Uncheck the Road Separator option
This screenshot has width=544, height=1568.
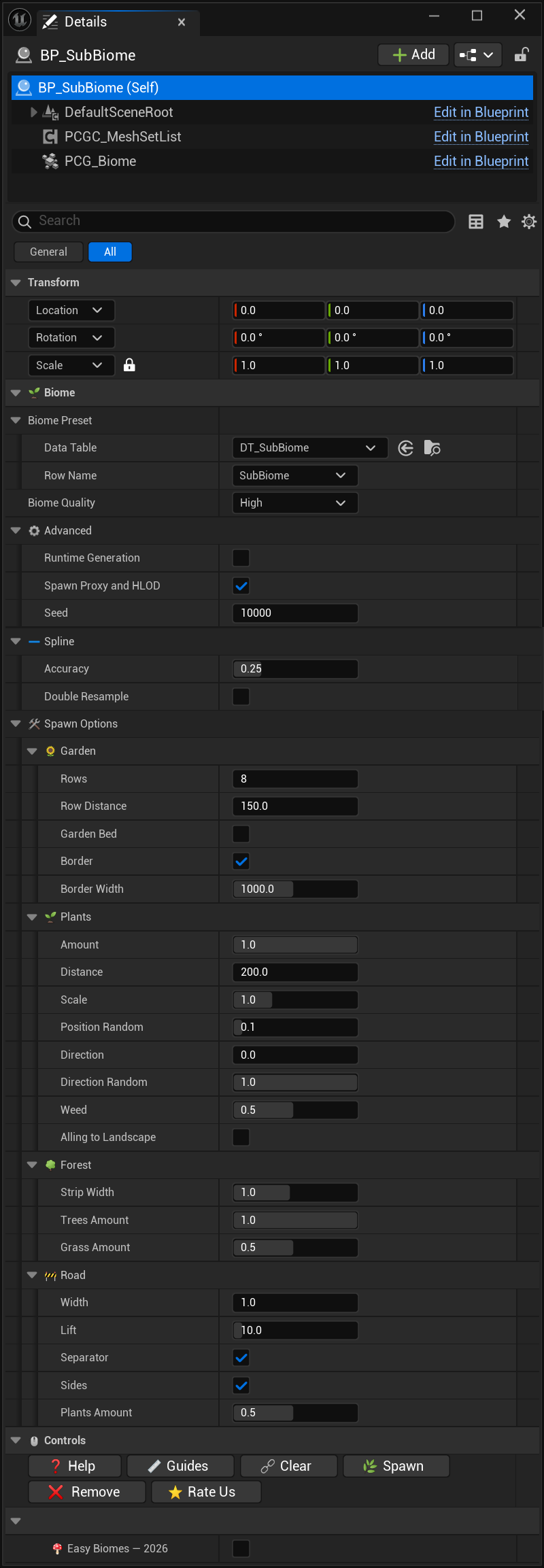click(x=241, y=1357)
